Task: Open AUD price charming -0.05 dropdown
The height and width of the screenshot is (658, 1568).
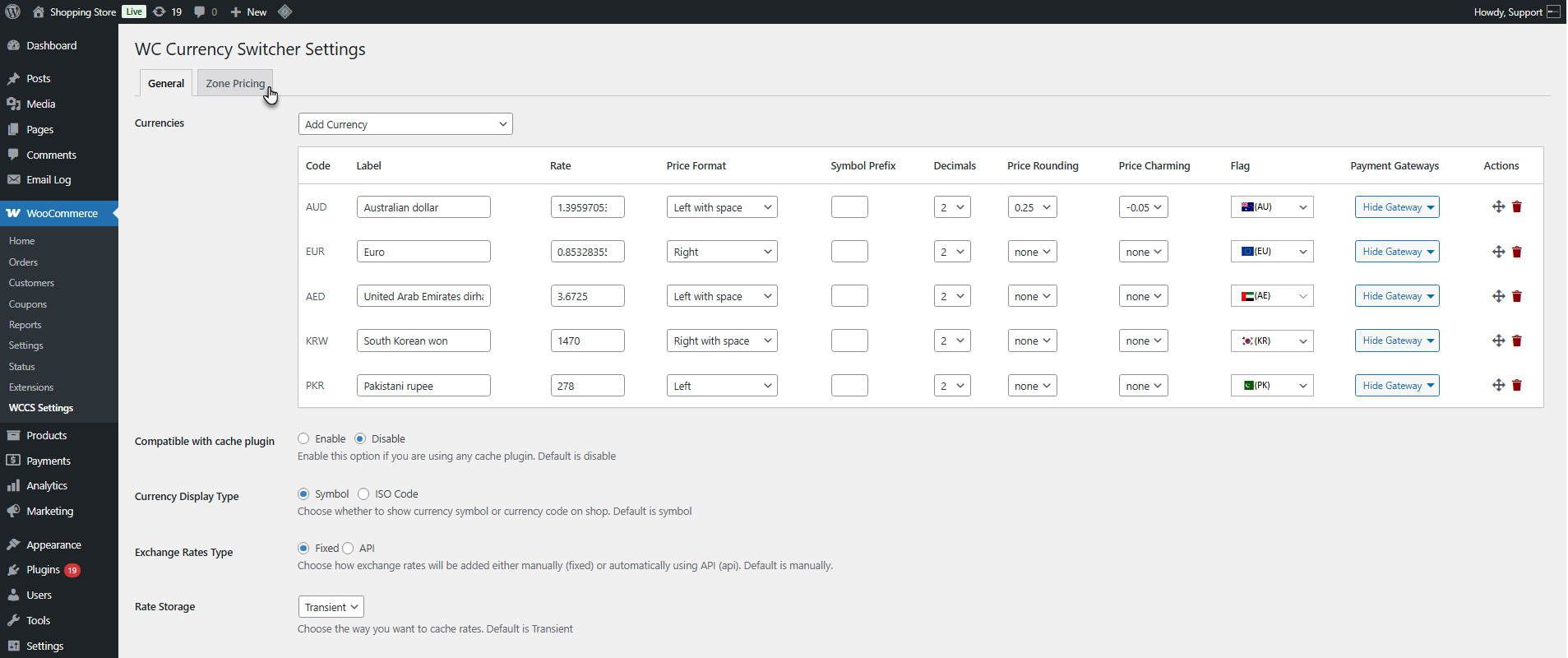Action: (x=1143, y=207)
